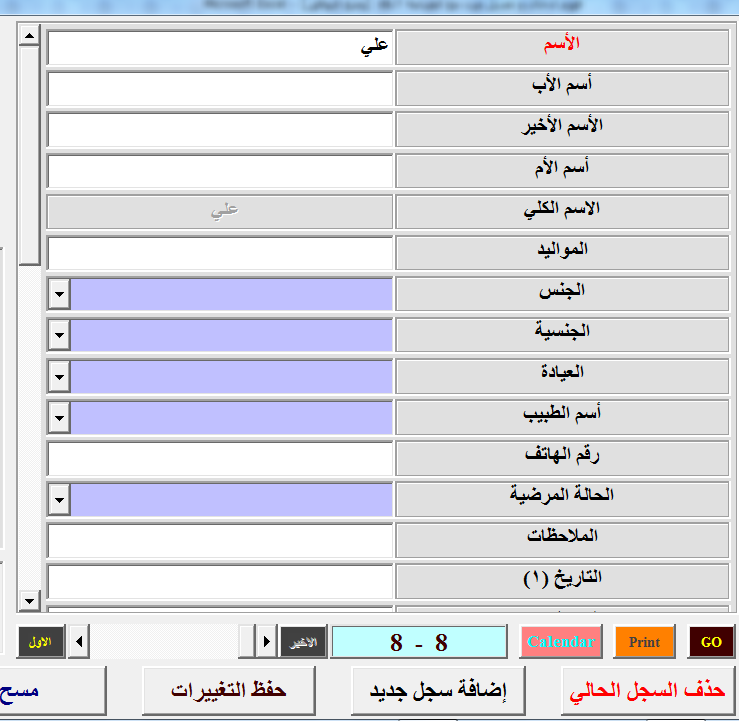
Task: Jump to first record with الأول button
Action: [x=41, y=641]
